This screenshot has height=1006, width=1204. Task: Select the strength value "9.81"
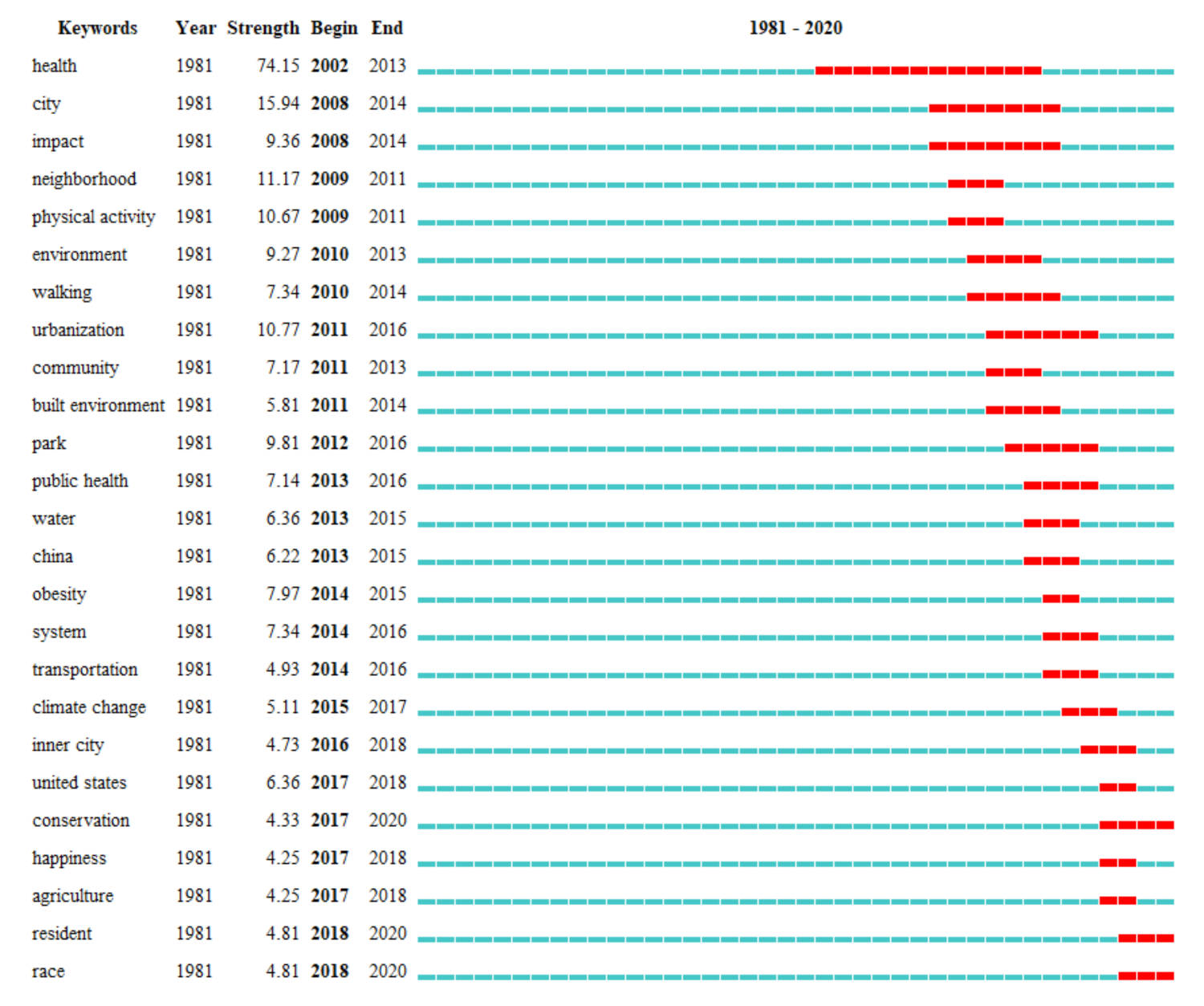pyautogui.click(x=283, y=443)
